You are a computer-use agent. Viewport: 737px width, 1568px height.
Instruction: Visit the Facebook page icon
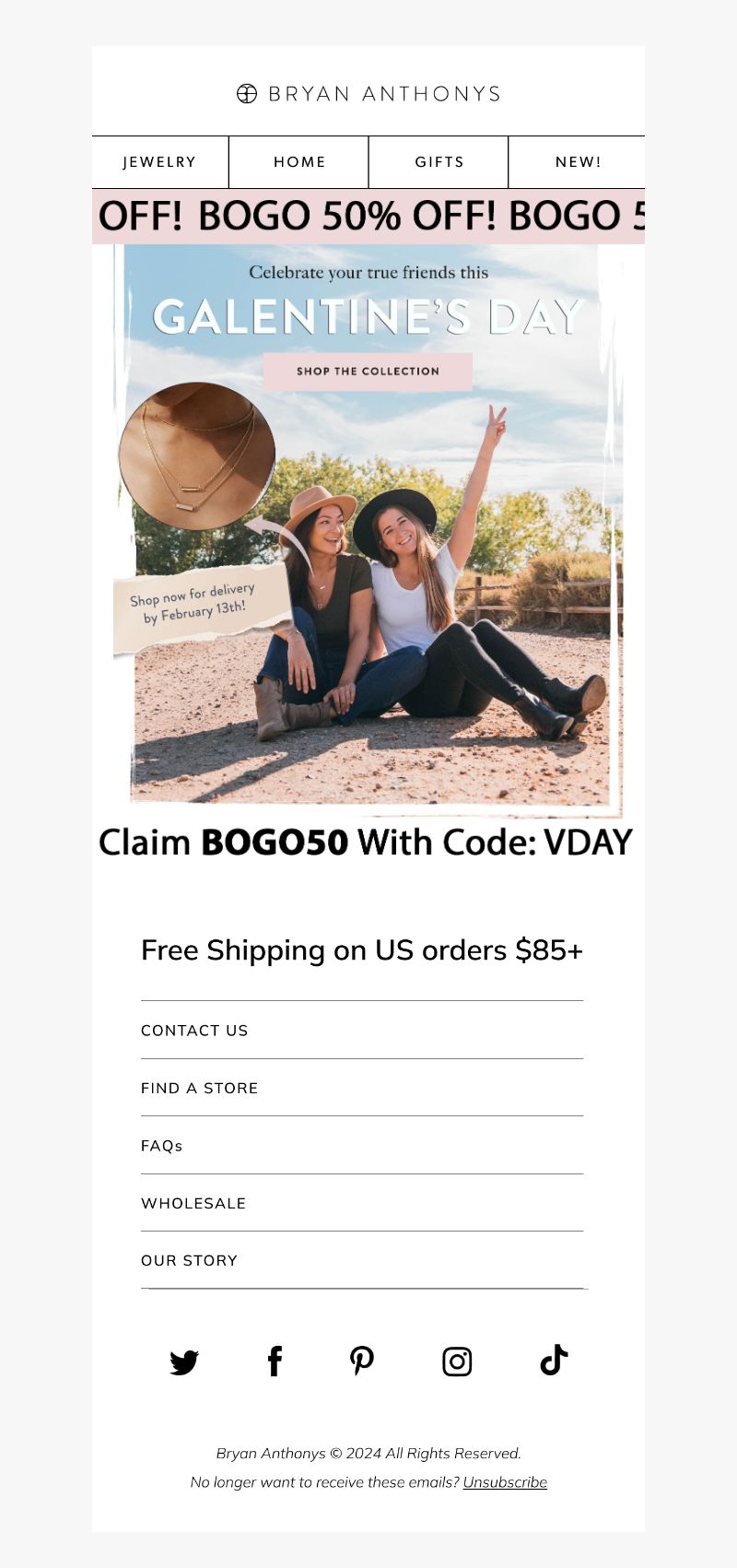click(x=275, y=1361)
